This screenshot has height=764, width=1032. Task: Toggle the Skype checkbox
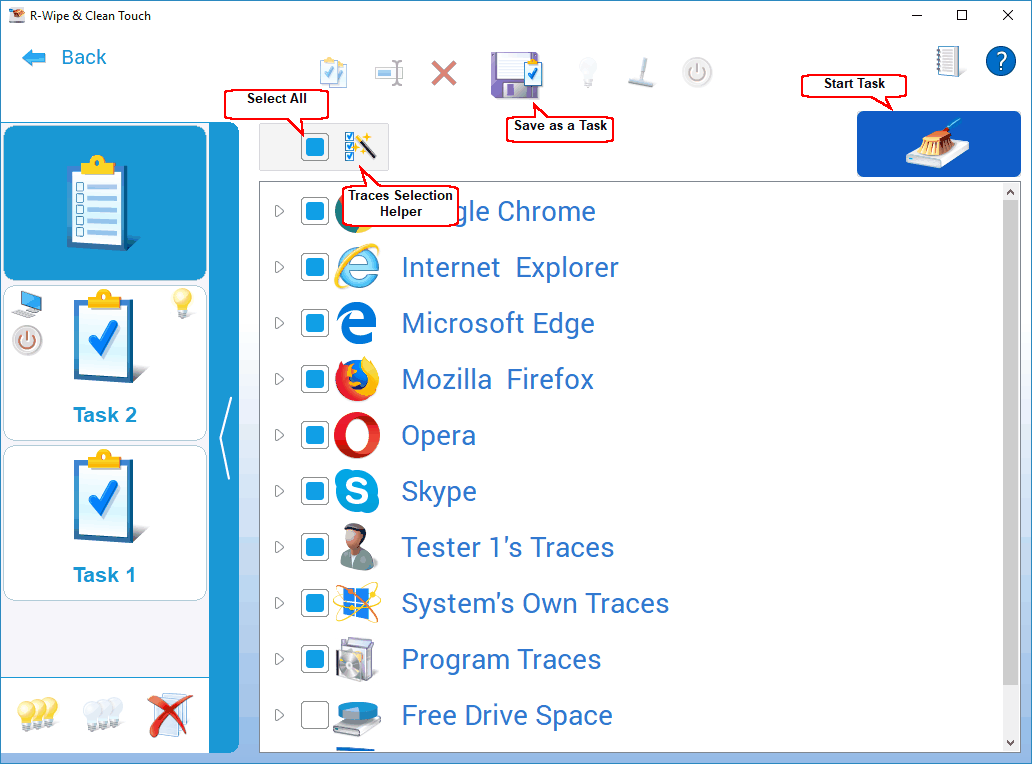tap(315, 491)
